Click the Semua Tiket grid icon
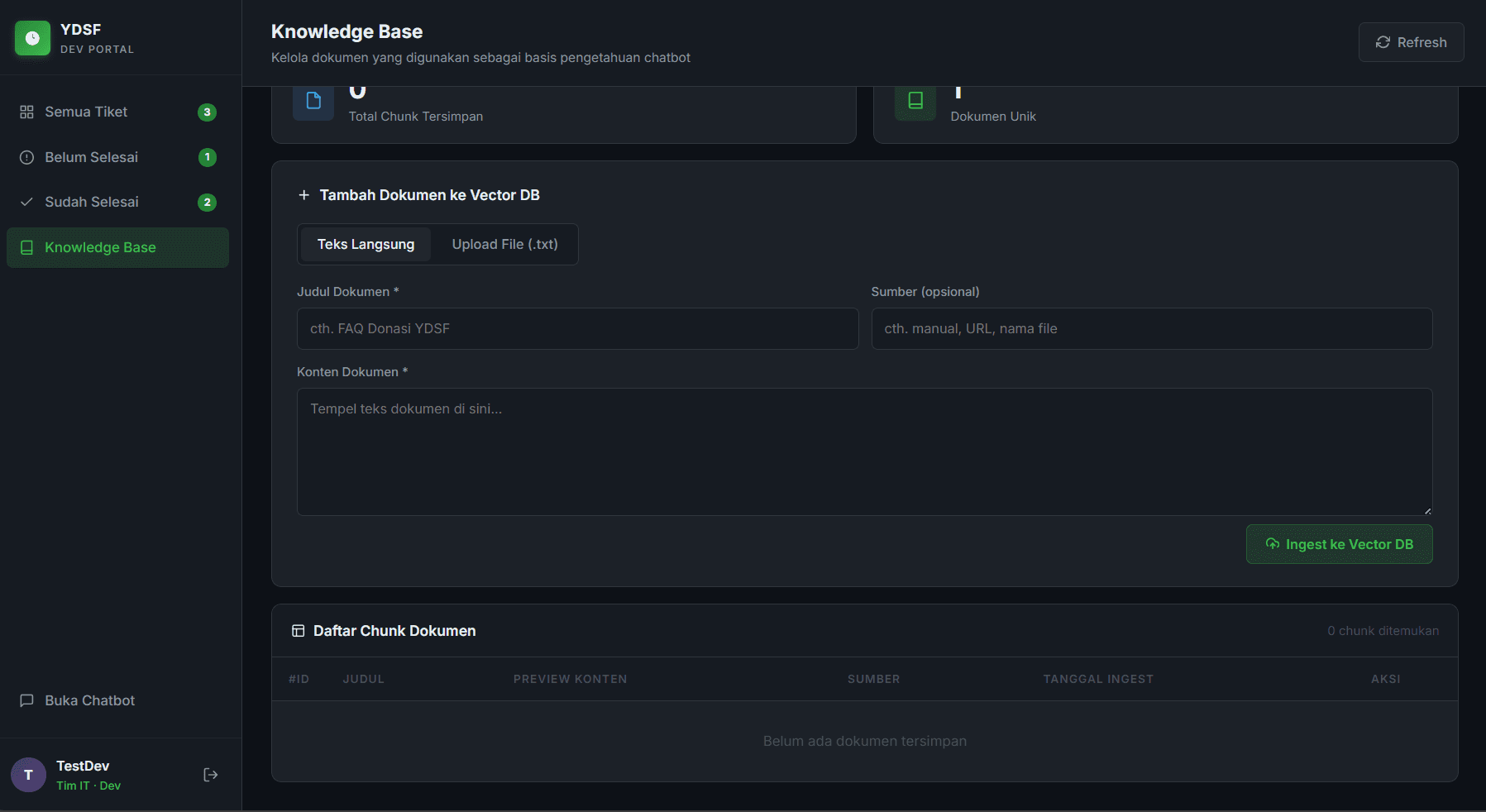 tap(26, 112)
